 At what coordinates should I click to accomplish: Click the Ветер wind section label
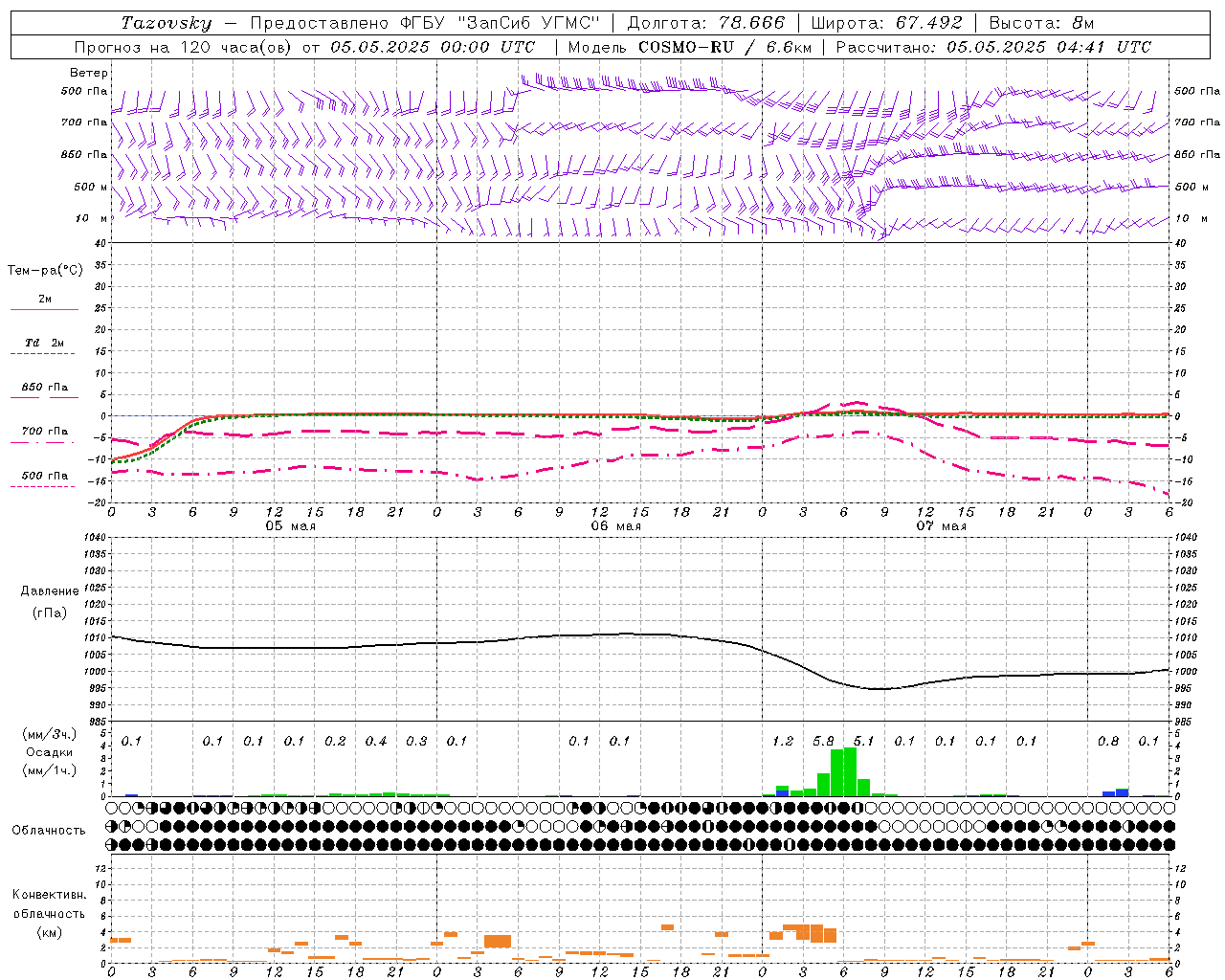pos(88,73)
